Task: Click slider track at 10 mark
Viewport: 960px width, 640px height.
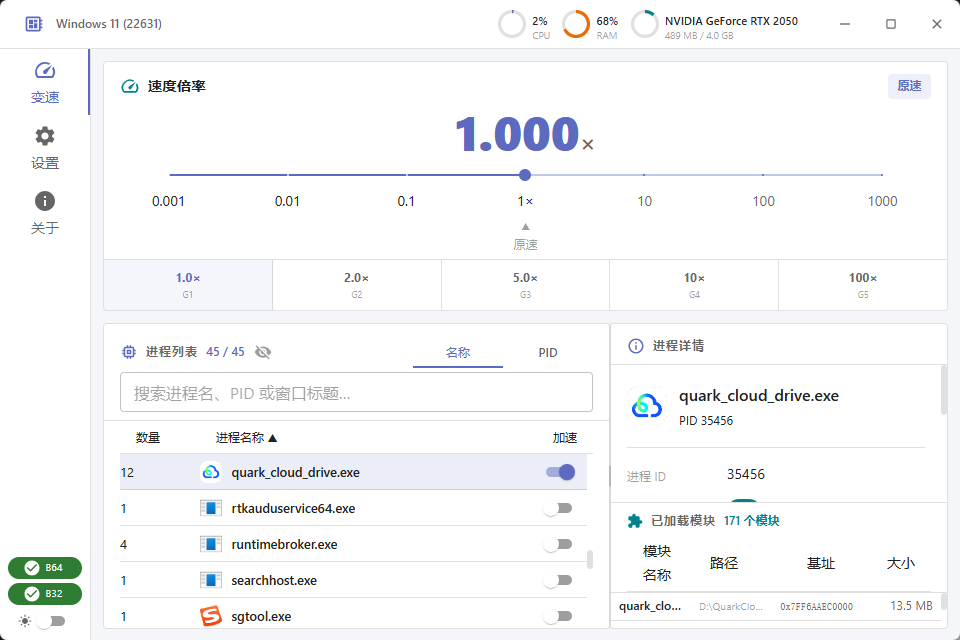Action: click(644, 175)
